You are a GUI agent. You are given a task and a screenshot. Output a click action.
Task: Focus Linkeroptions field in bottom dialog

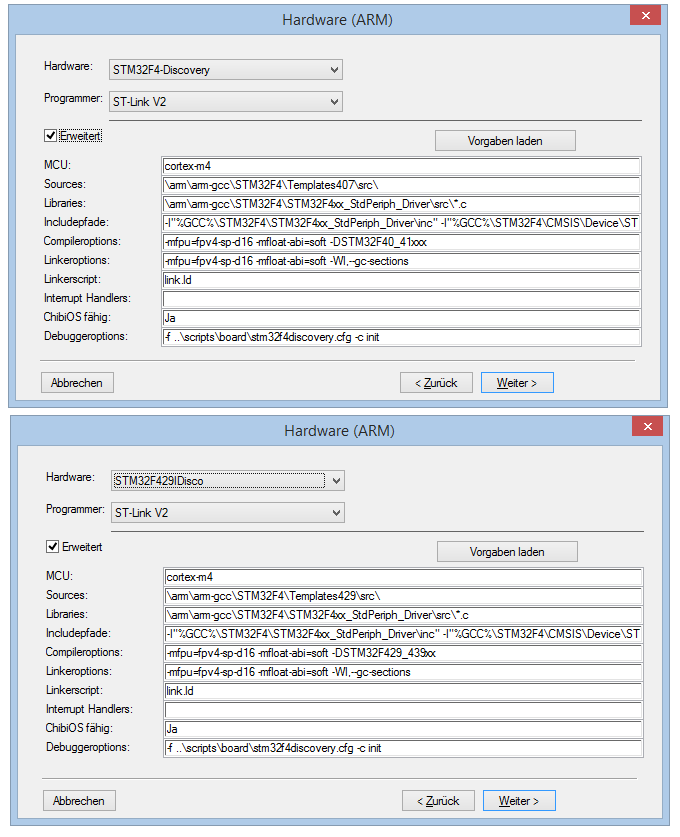pos(404,672)
